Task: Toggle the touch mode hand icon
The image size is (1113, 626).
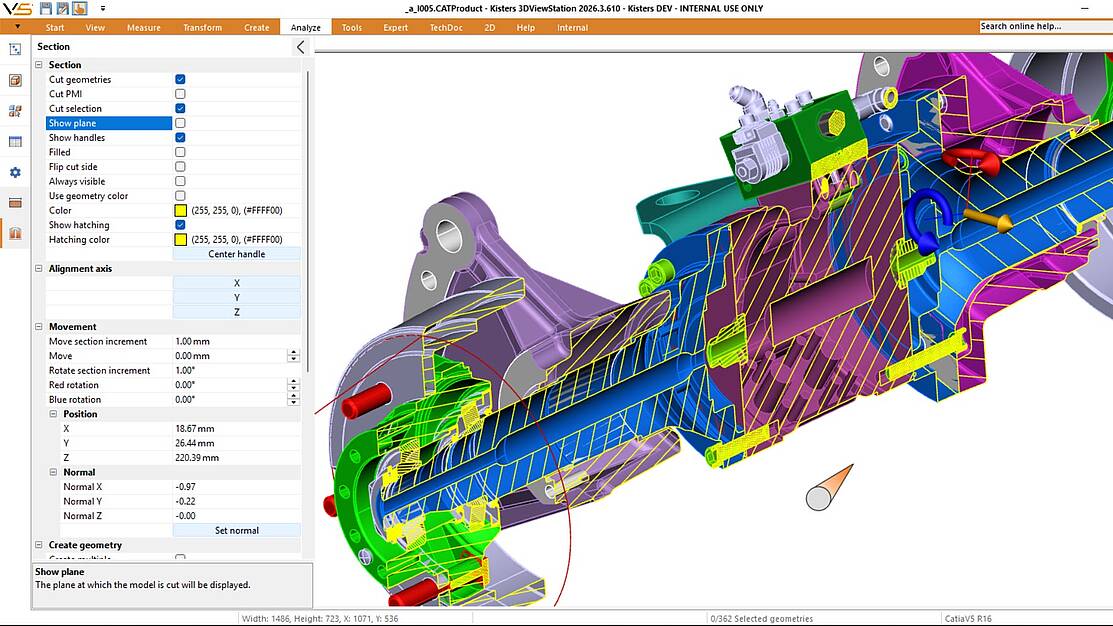Action: coord(80,9)
